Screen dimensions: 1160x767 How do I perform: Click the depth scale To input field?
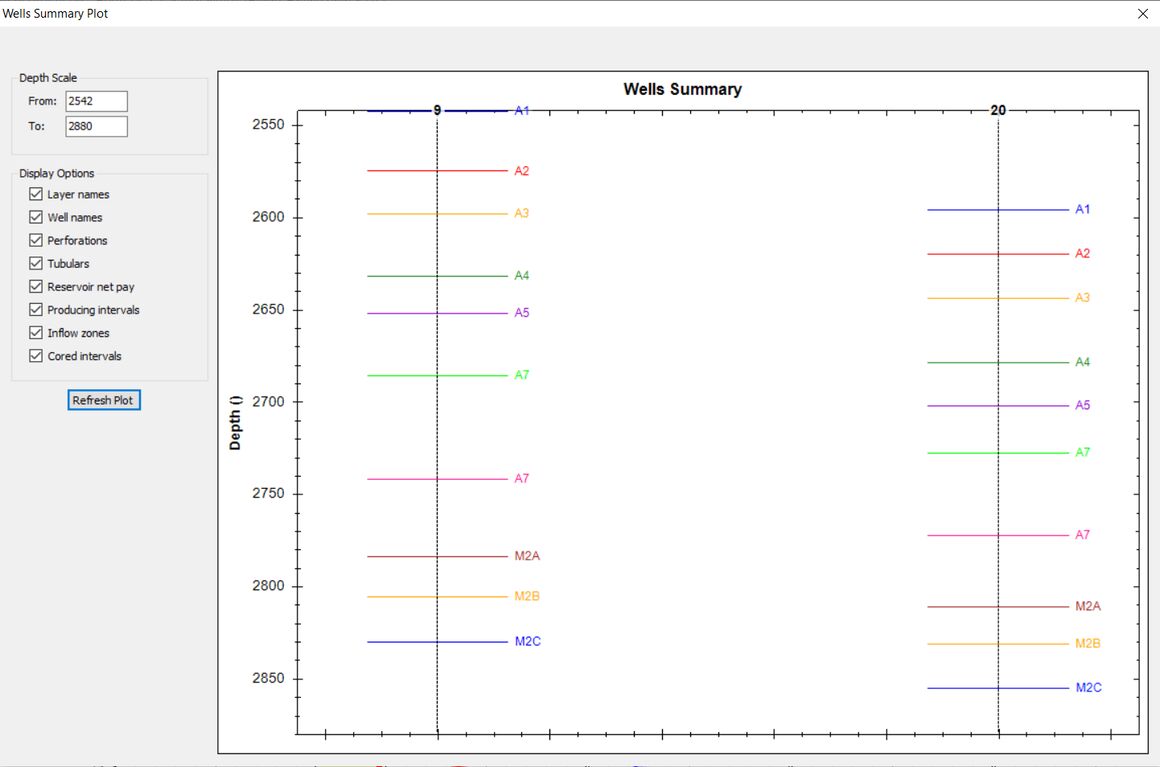click(x=96, y=127)
